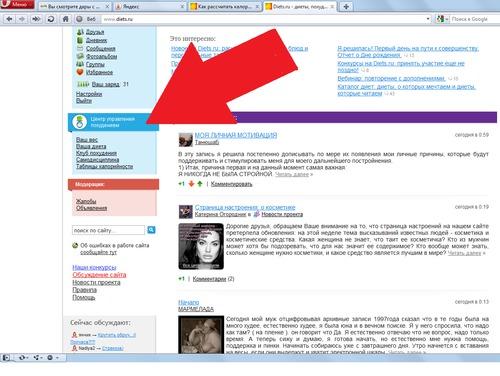Click the Комментировать link under the first post
This screenshot has height=376, width=500.
[231, 184]
